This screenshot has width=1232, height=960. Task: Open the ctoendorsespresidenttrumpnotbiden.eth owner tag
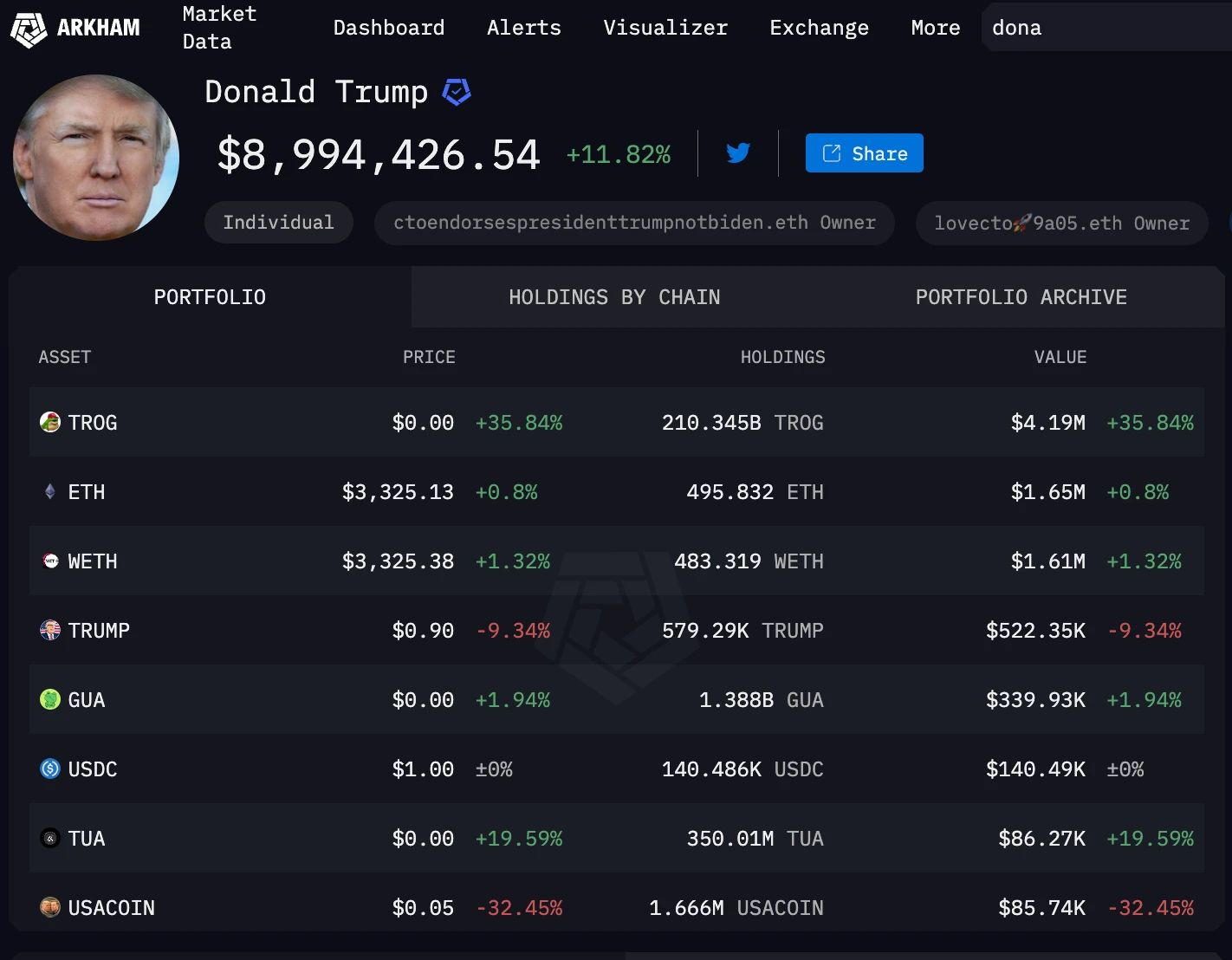click(634, 223)
